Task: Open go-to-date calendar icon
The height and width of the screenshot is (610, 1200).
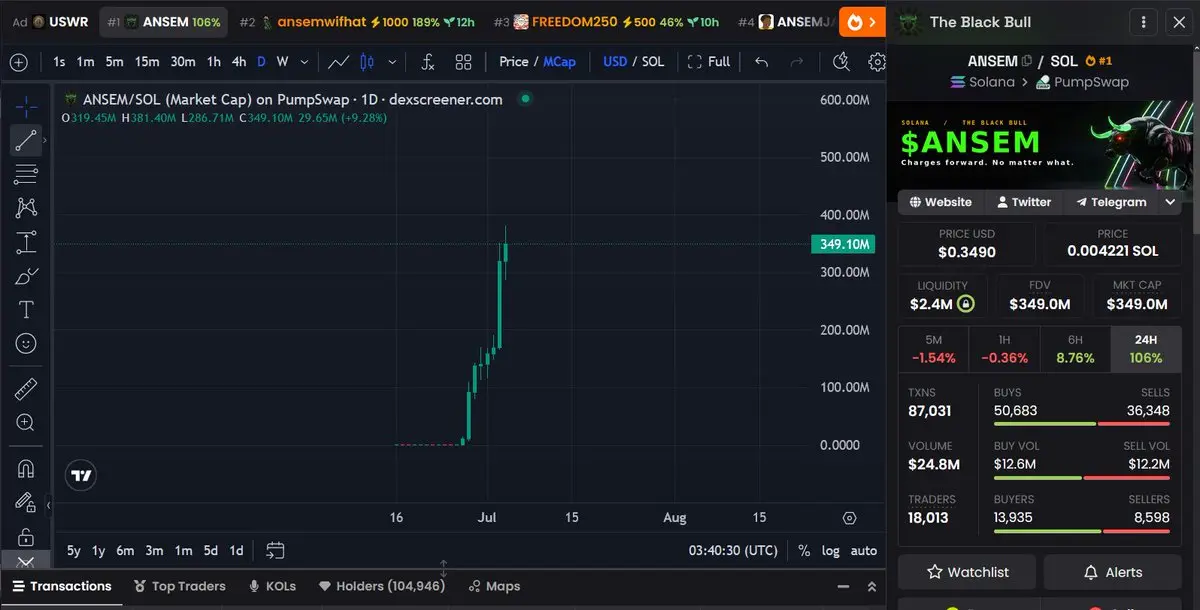Action: click(276, 551)
